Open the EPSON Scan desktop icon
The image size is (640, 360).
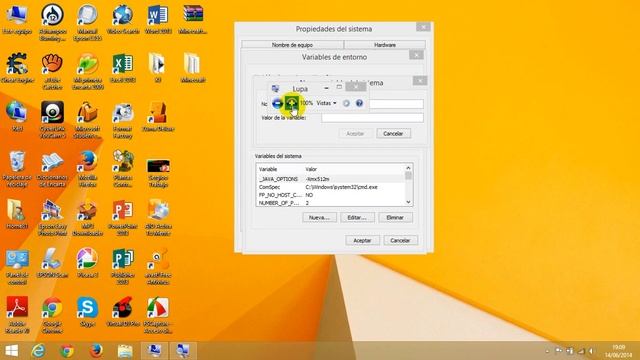click(53, 264)
